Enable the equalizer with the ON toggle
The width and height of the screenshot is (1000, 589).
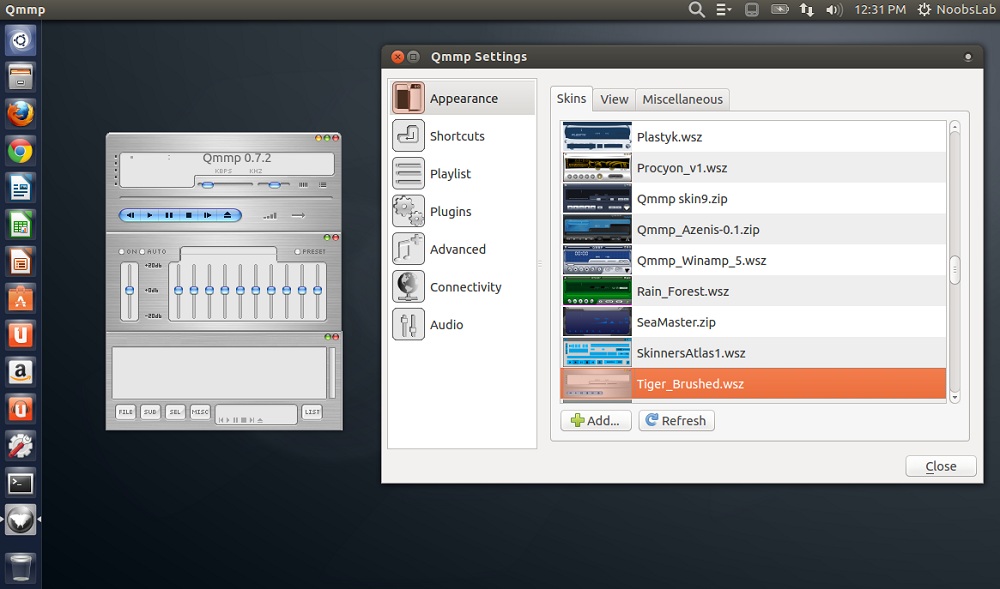121,251
